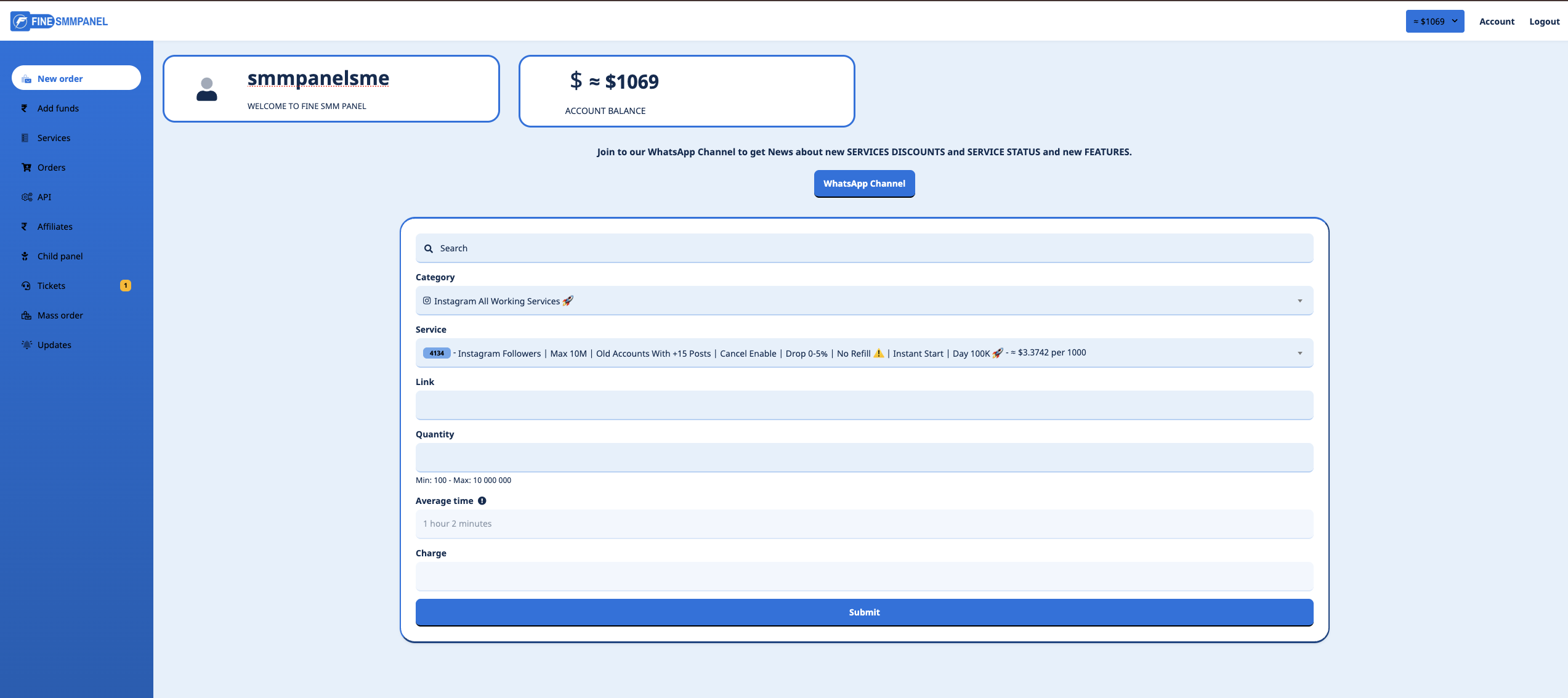Click the API gears icon
The width and height of the screenshot is (1568, 698).
(x=26, y=197)
